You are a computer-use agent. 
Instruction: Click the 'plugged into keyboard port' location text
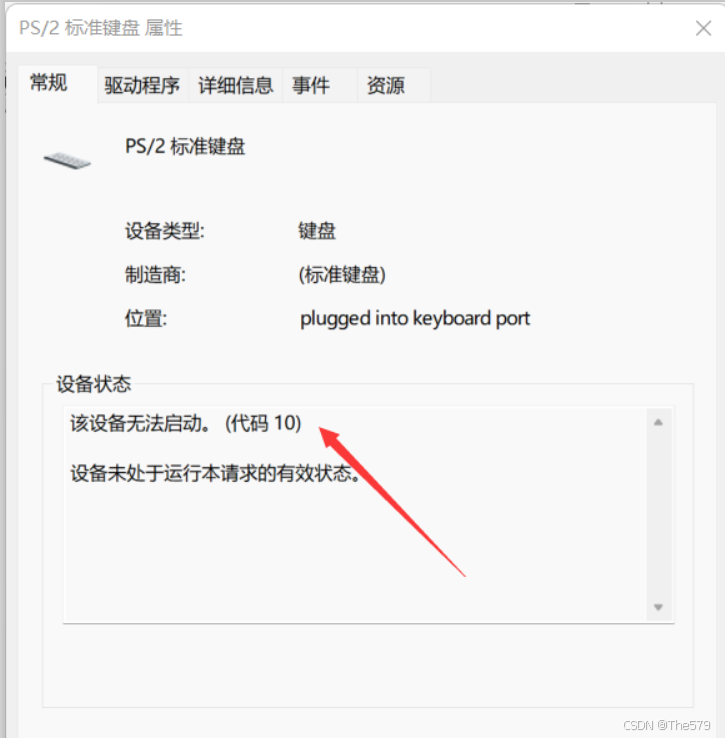click(415, 319)
